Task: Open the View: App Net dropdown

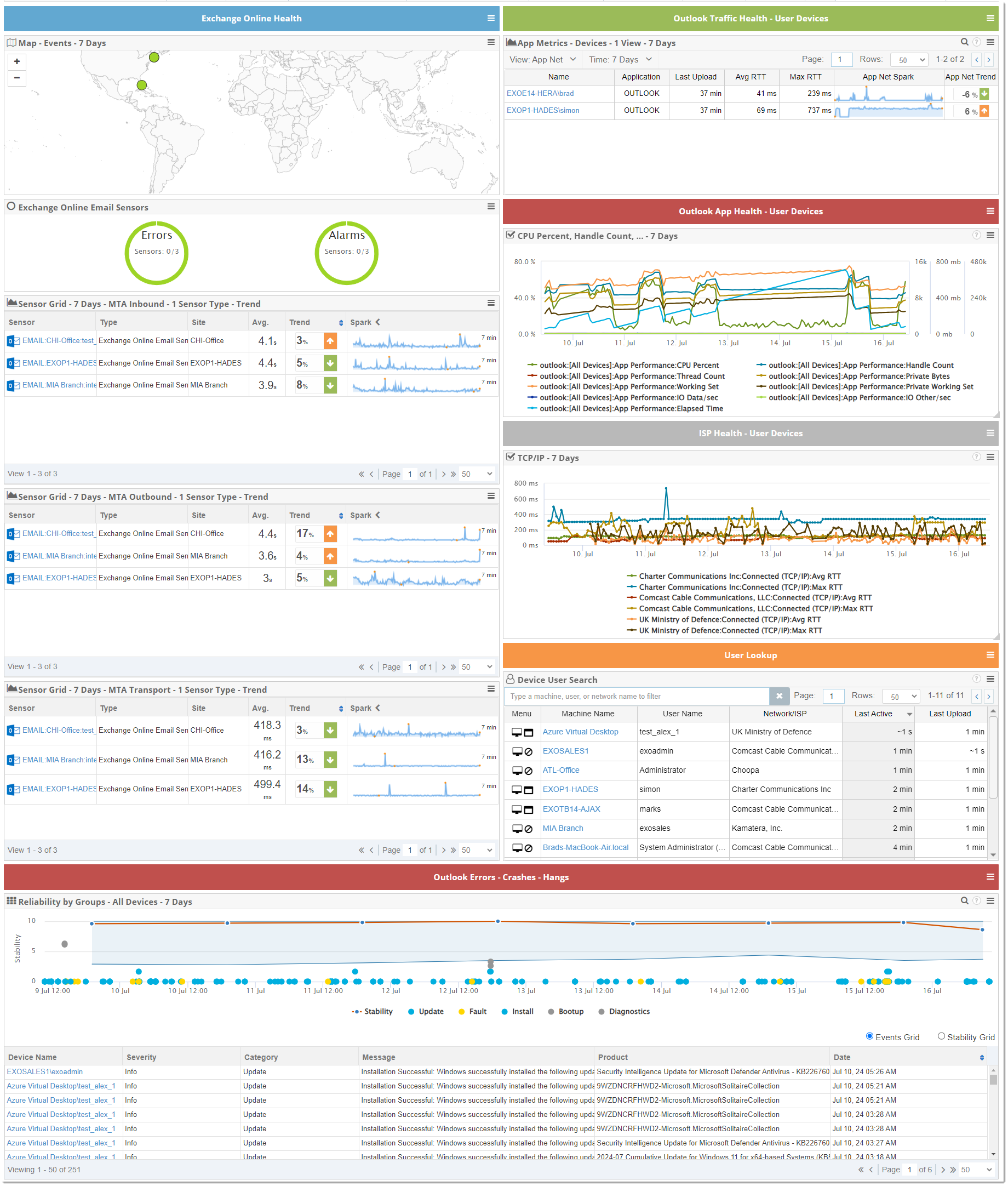Action: [542, 59]
